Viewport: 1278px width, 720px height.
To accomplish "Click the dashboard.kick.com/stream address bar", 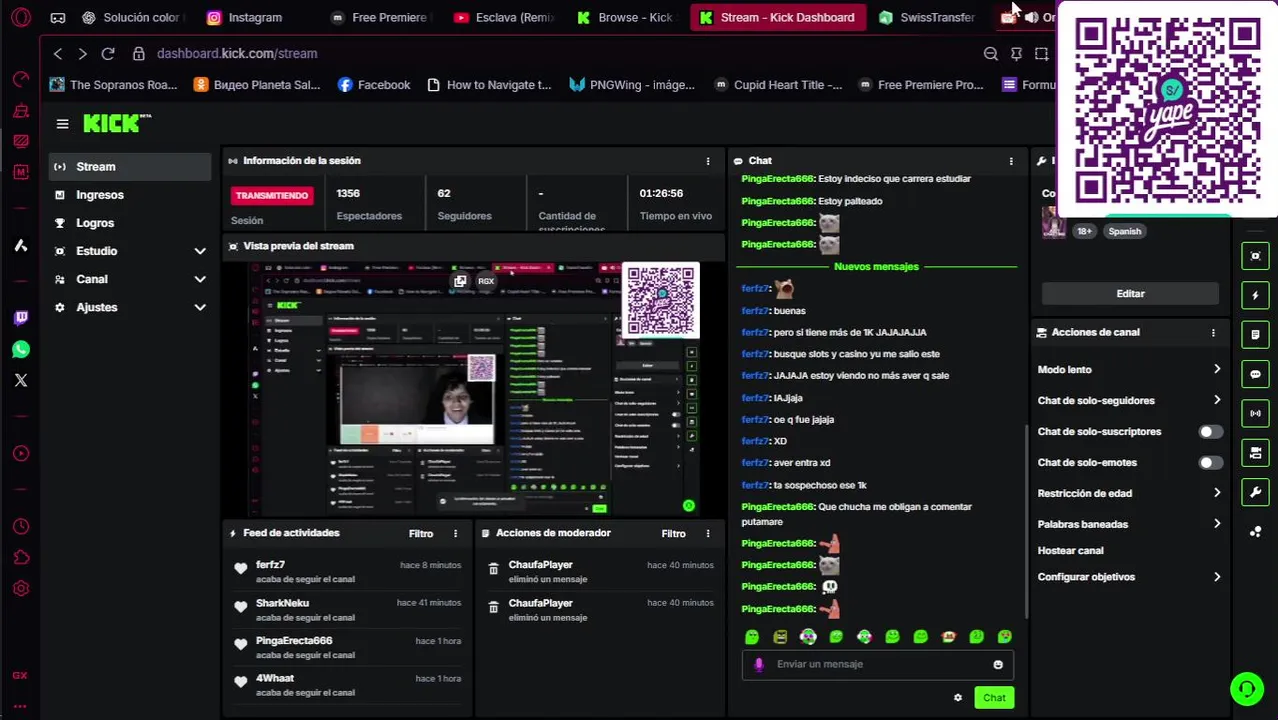I will [x=237, y=53].
